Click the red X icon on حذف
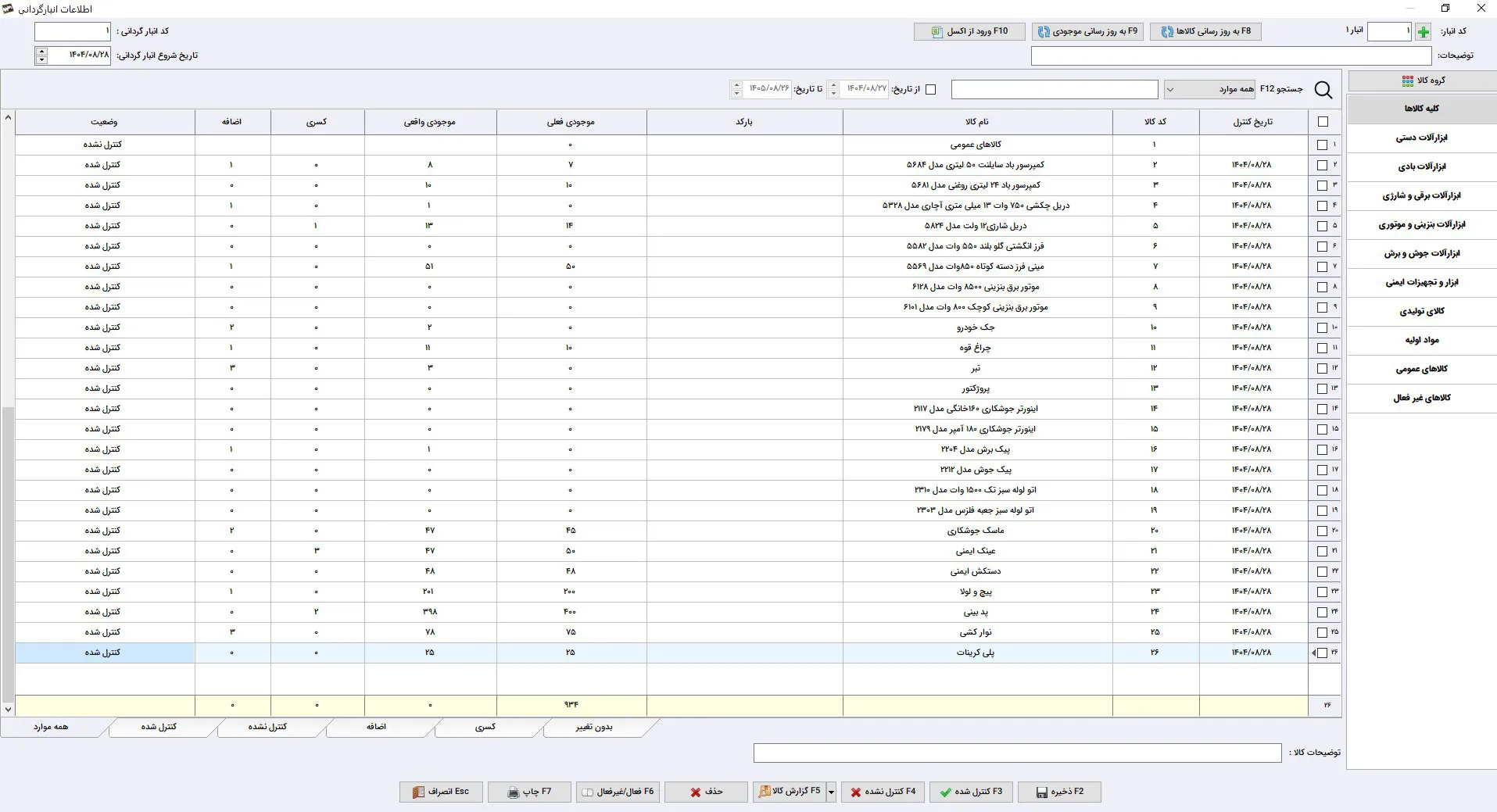The image size is (1497, 812). tap(696, 792)
